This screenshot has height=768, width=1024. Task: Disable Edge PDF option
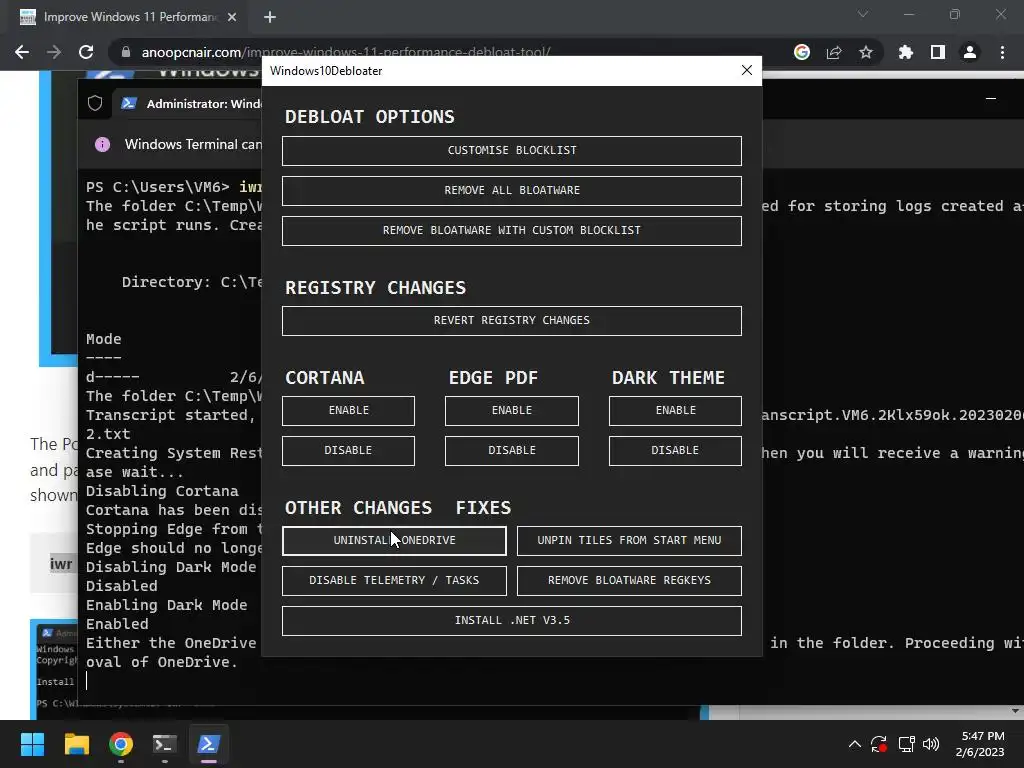pyautogui.click(x=511, y=451)
